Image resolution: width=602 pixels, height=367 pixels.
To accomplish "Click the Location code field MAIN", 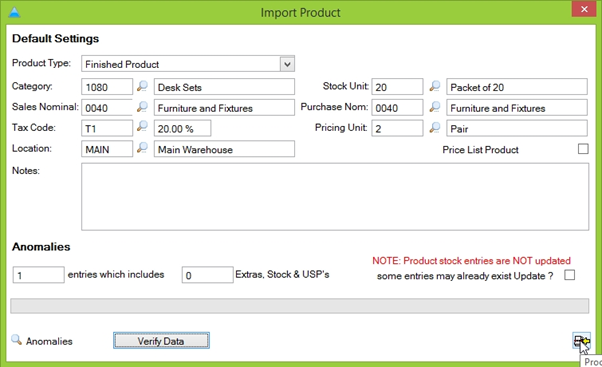I will pyautogui.click(x=107, y=149).
